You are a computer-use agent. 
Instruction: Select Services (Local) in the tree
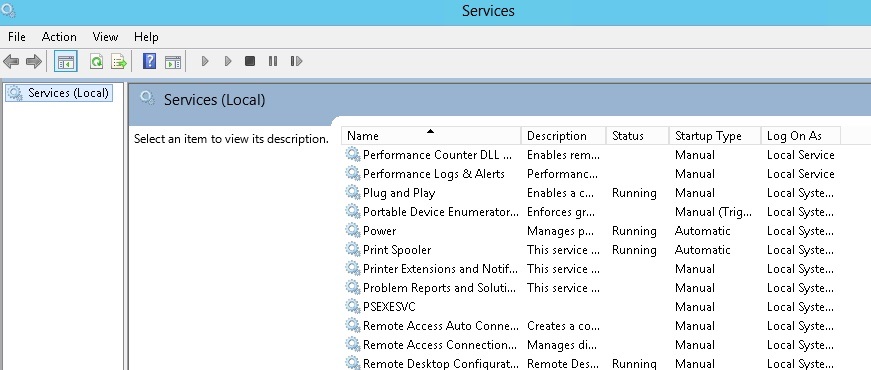click(x=59, y=93)
